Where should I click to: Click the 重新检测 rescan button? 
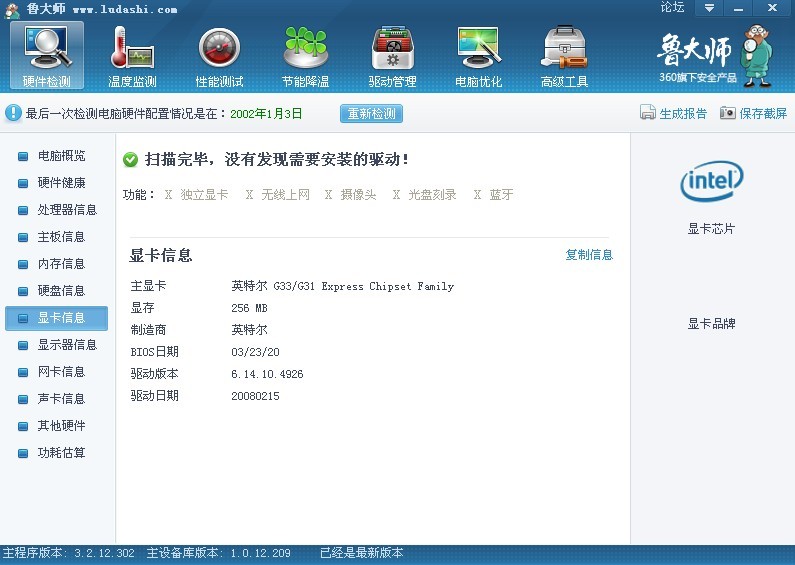372,114
